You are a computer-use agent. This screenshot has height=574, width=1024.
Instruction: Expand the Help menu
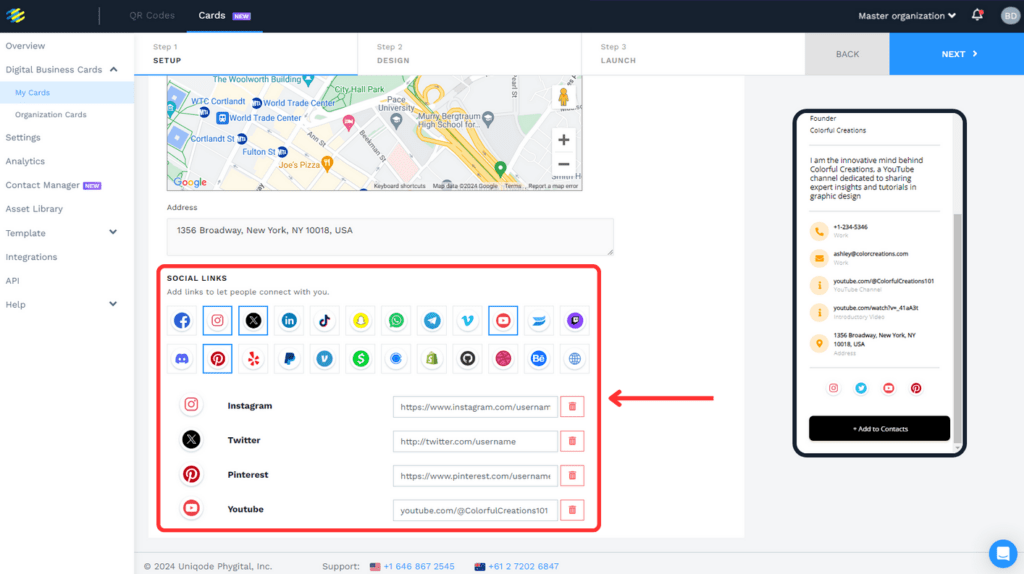[113, 304]
